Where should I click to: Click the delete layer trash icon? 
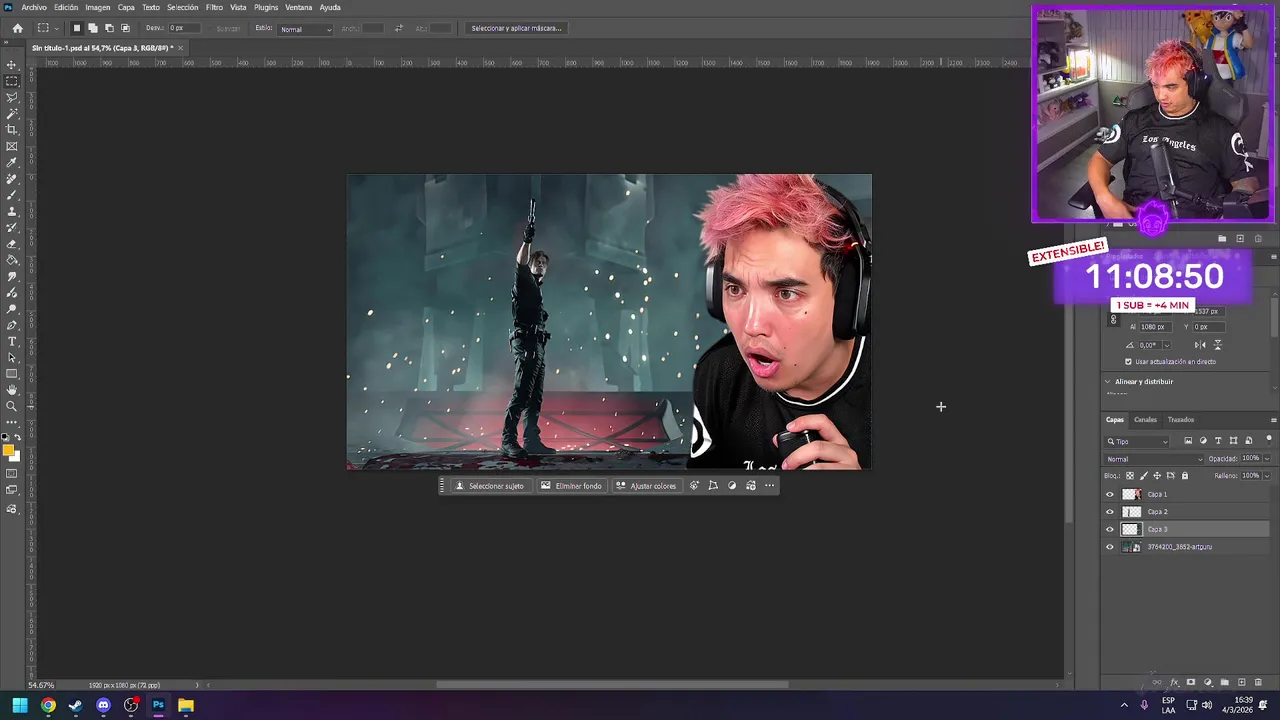[x=1258, y=682]
